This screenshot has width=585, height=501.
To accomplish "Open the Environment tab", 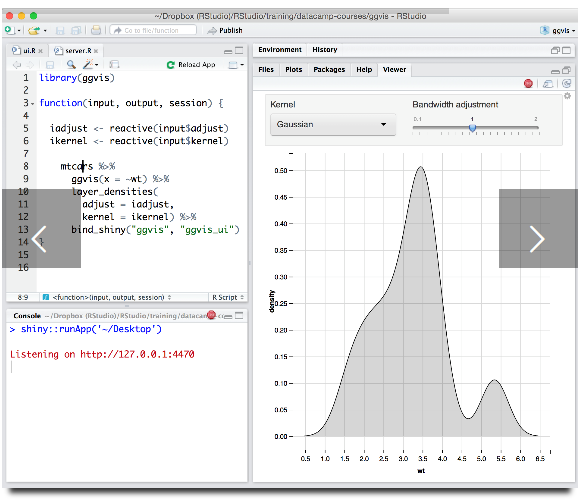I will pos(280,50).
